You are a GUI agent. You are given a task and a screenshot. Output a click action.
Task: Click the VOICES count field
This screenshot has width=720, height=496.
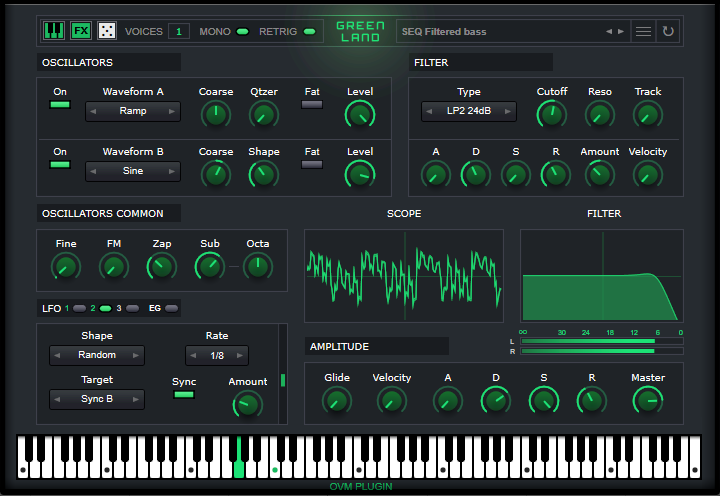tap(179, 31)
